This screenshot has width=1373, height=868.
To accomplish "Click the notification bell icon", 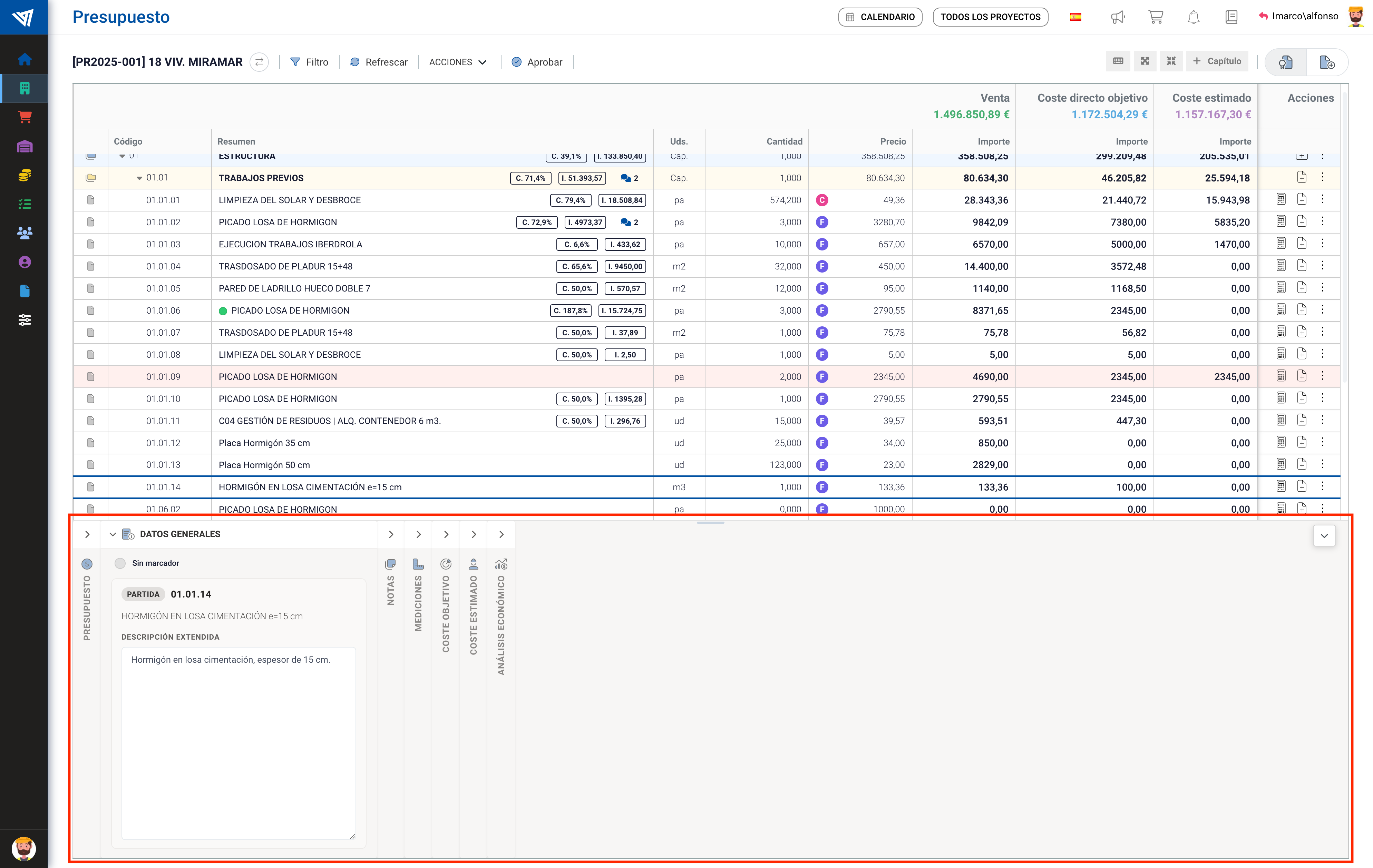I will click(1193, 17).
